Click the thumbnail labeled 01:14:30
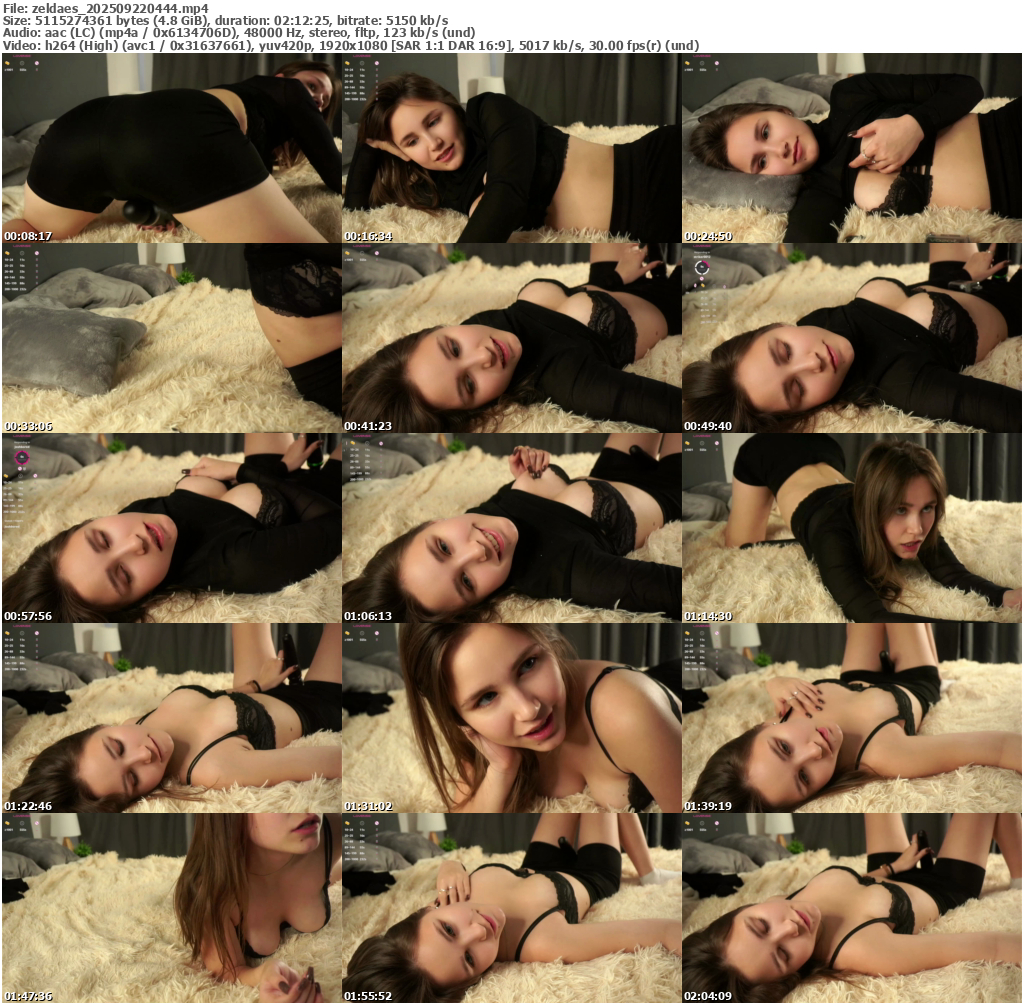This screenshot has height=1003, width=1024. (851, 528)
